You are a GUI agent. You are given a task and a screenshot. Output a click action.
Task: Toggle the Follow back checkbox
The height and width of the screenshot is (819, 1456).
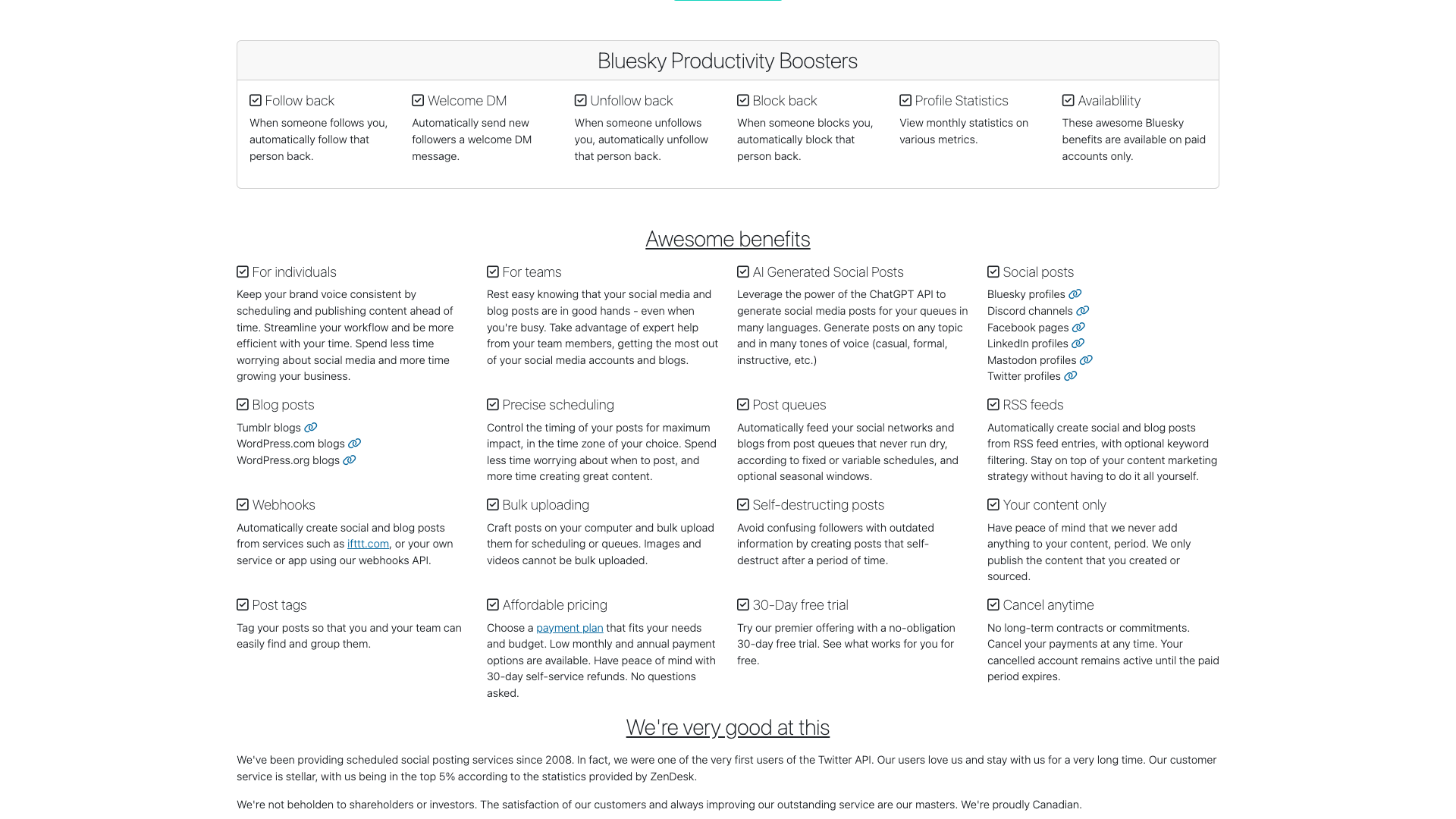pos(255,100)
